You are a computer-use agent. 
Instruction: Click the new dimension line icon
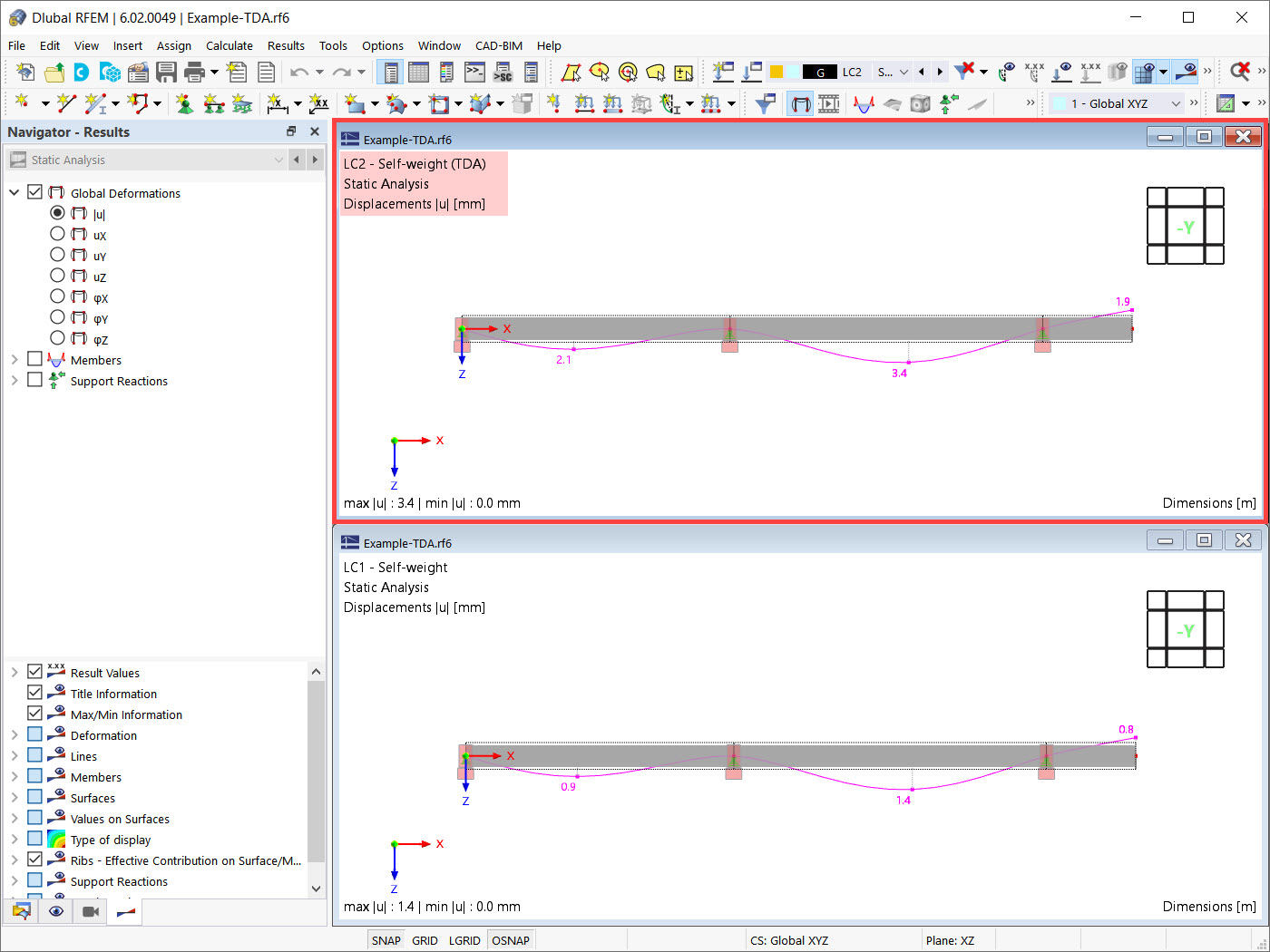(278, 103)
